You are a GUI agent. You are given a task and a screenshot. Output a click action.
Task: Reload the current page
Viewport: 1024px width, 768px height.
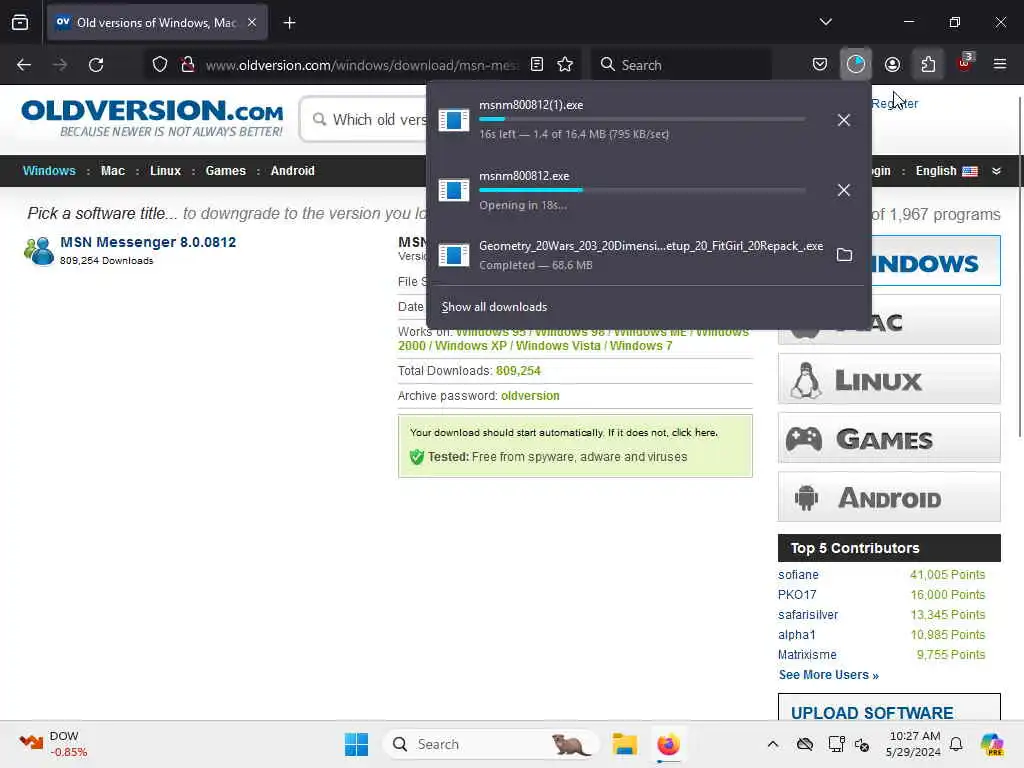click(x=96, y=65)
